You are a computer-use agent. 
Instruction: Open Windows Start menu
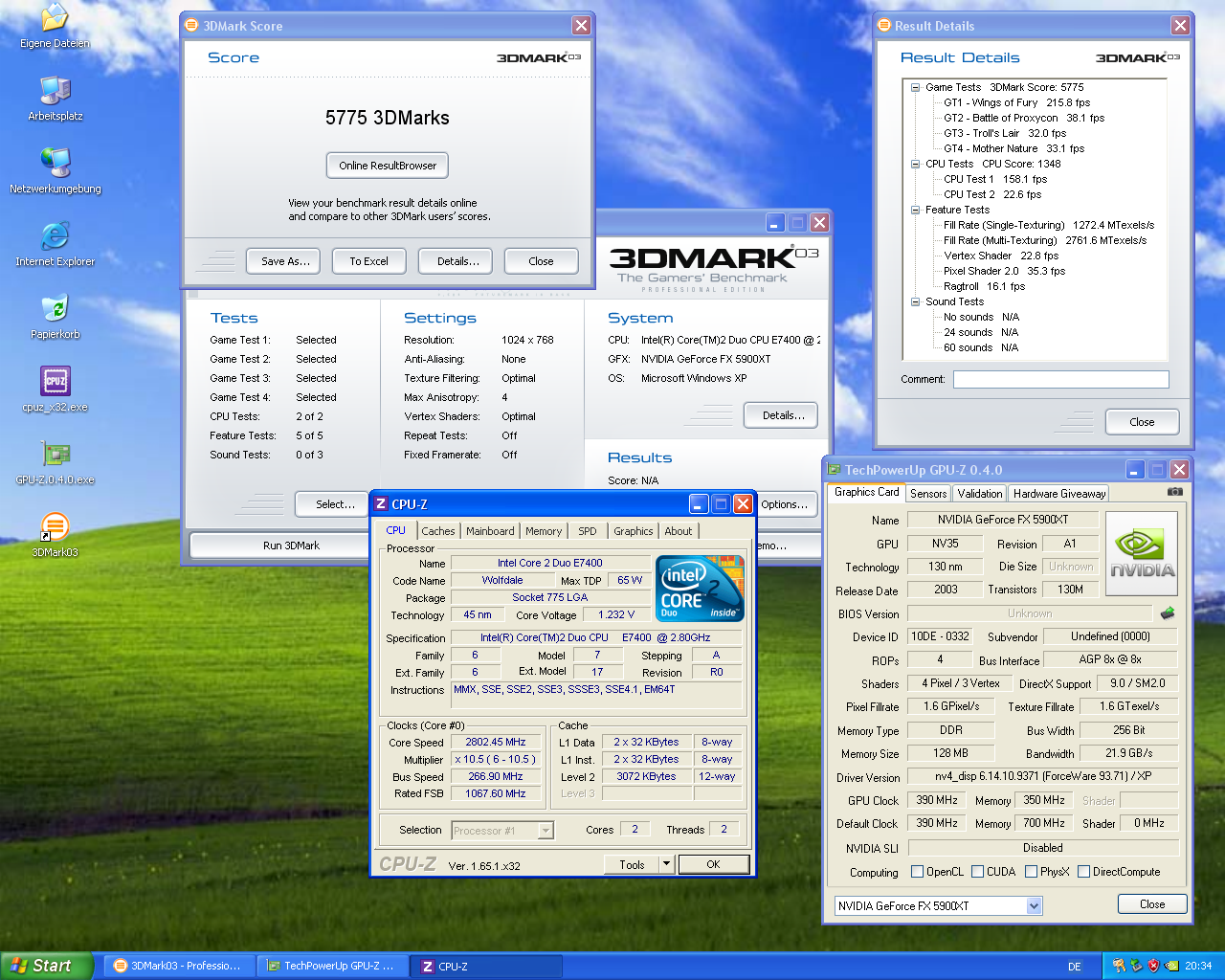[x=47, y=966]
